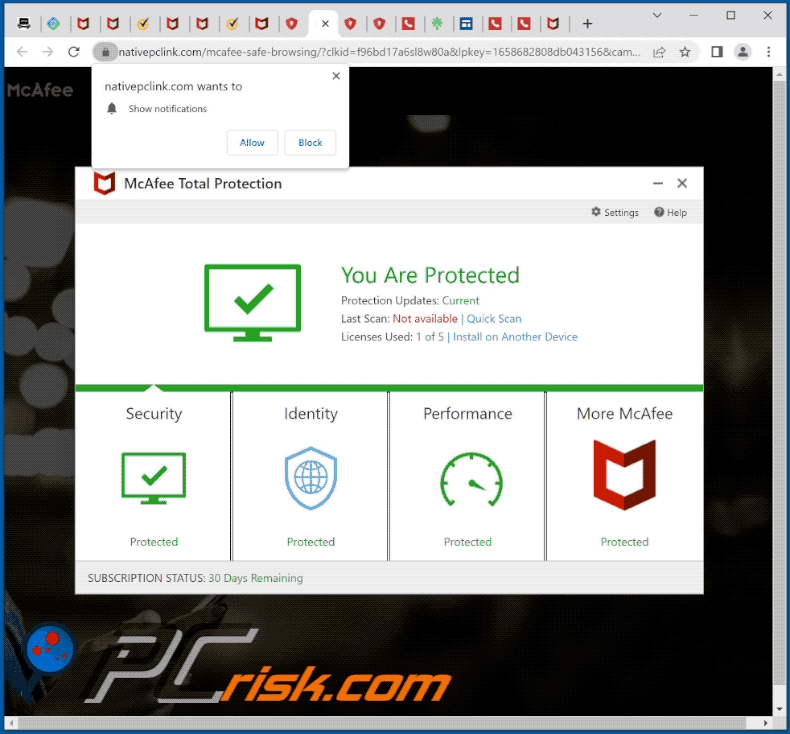Open the blue window favicon tab
Screen dimensions: 790x734
click(466, 23)
